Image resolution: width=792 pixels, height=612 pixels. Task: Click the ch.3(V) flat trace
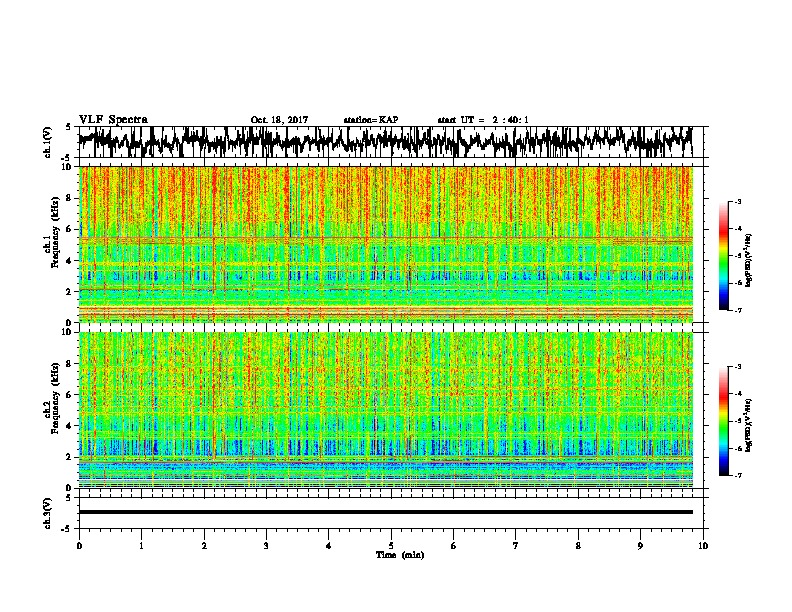pyautogui.click(x=386, y=512)
